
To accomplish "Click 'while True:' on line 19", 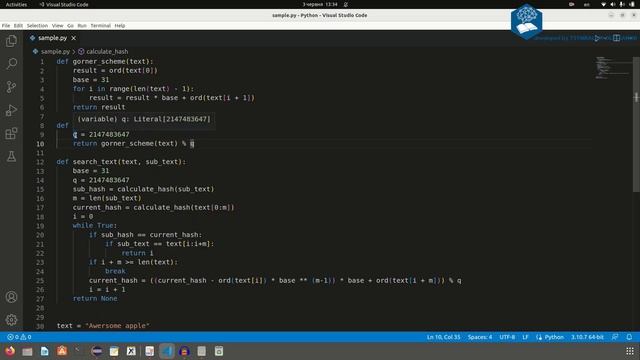I will (95, 225).
